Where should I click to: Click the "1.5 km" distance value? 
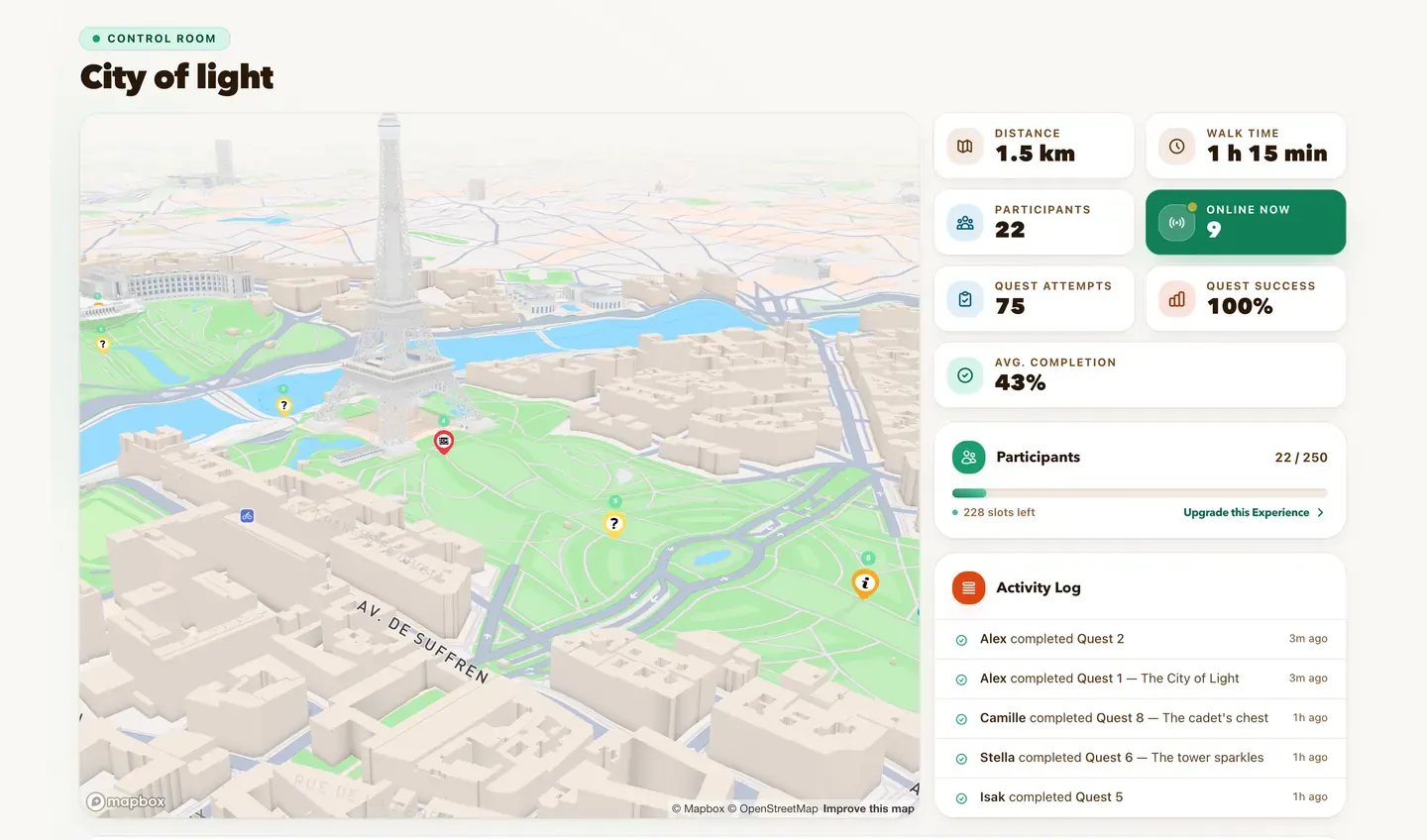tap(1035, 154)
